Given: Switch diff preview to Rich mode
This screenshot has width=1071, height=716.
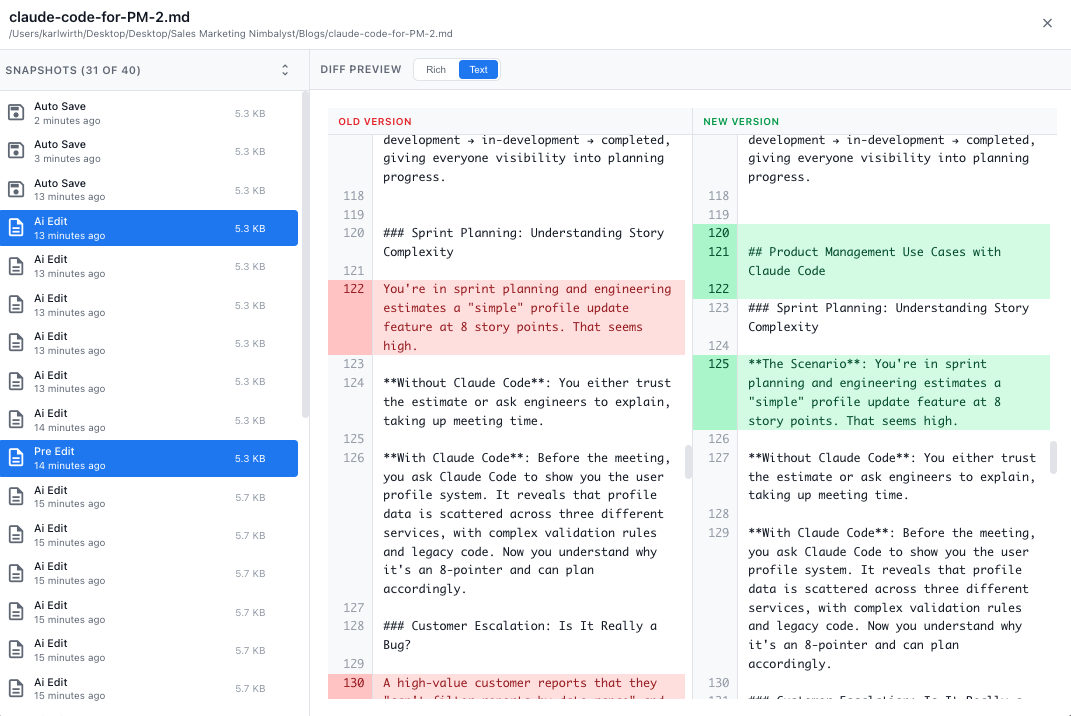Looking at the screenshot, I should click(x=436, y=70).
